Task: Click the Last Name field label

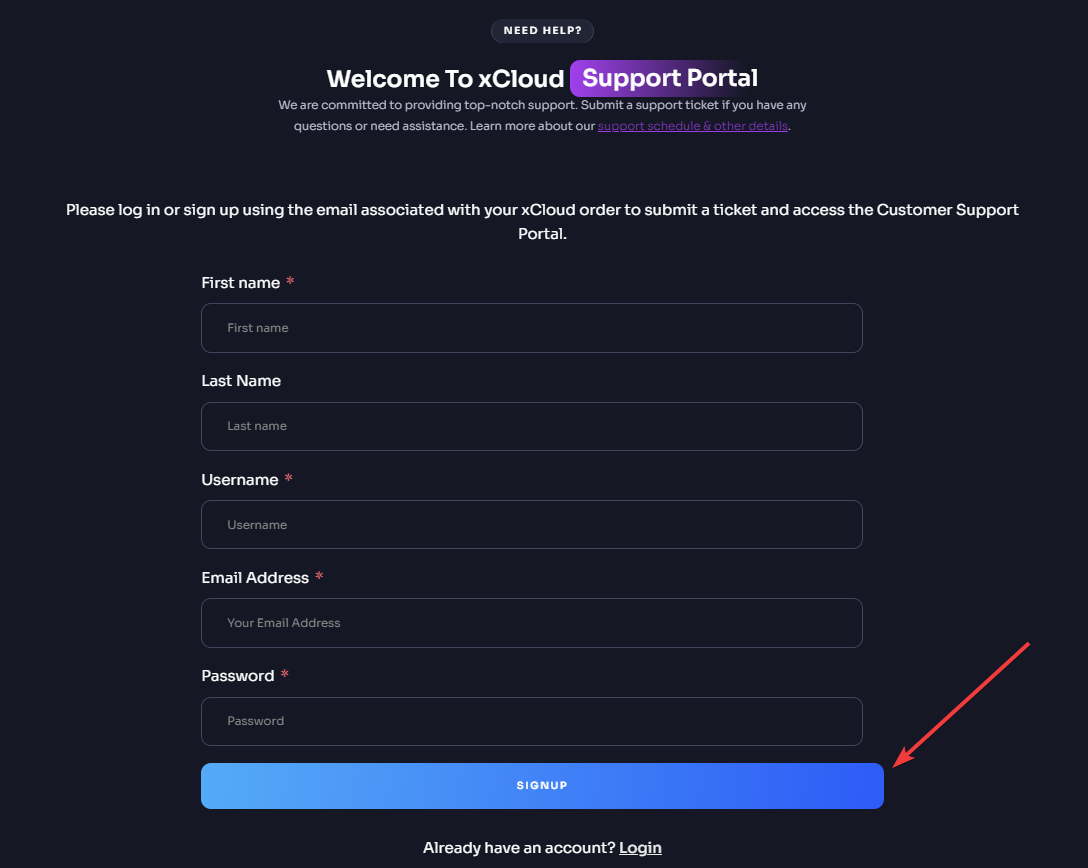Action: [x=241, y=380]
